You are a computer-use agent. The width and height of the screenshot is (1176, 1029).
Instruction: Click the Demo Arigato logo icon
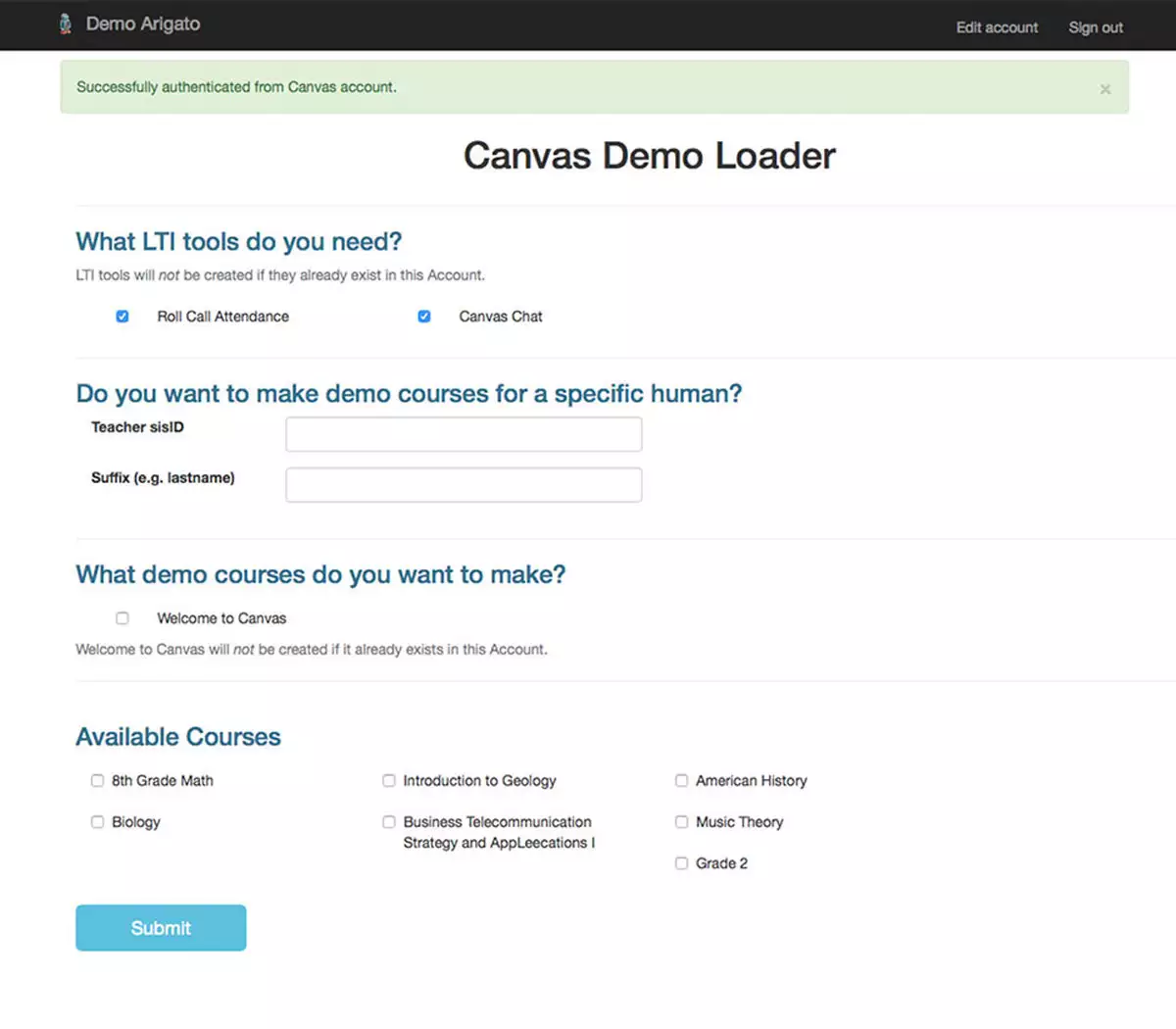[x=65, y=24]
